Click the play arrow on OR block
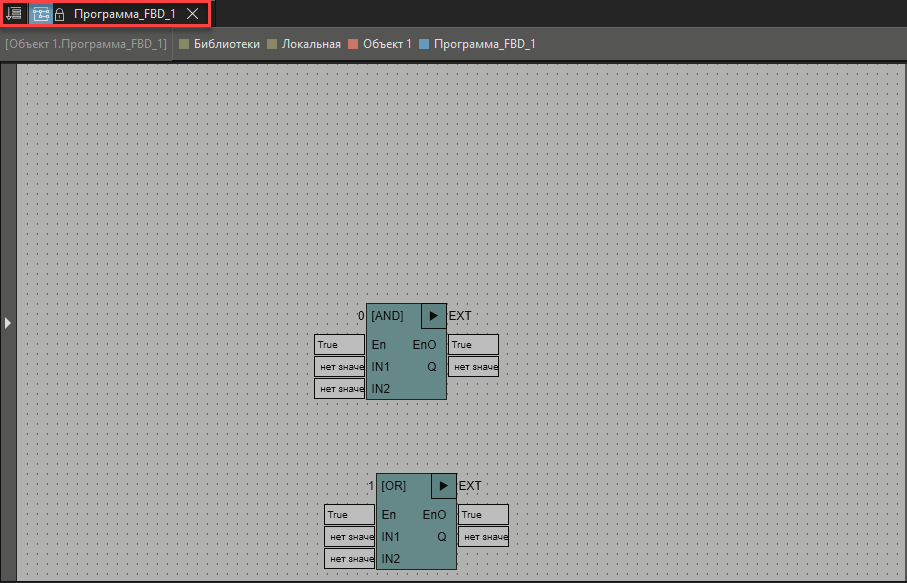 tap(443, 485)
